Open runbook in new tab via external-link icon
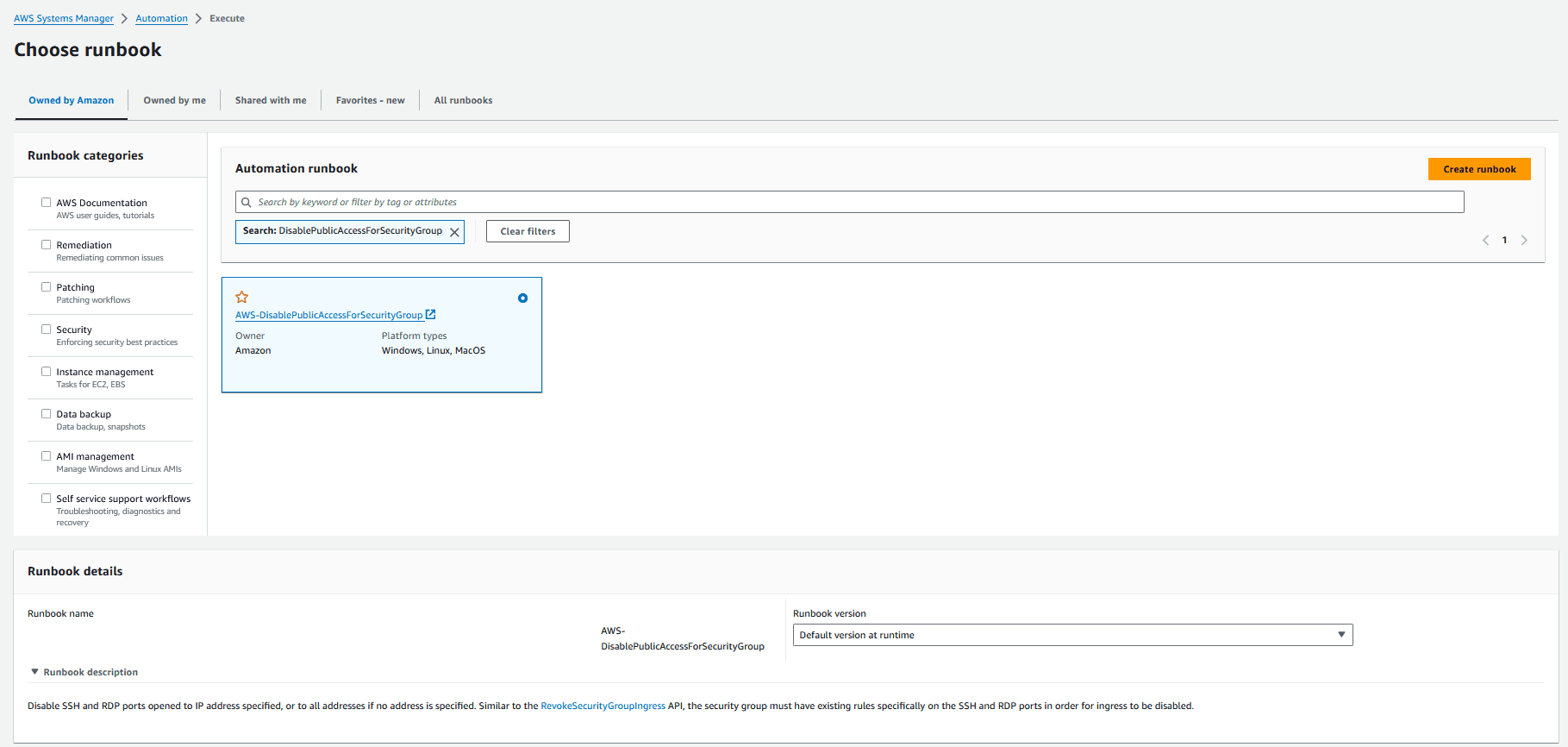 click(431, 315)
